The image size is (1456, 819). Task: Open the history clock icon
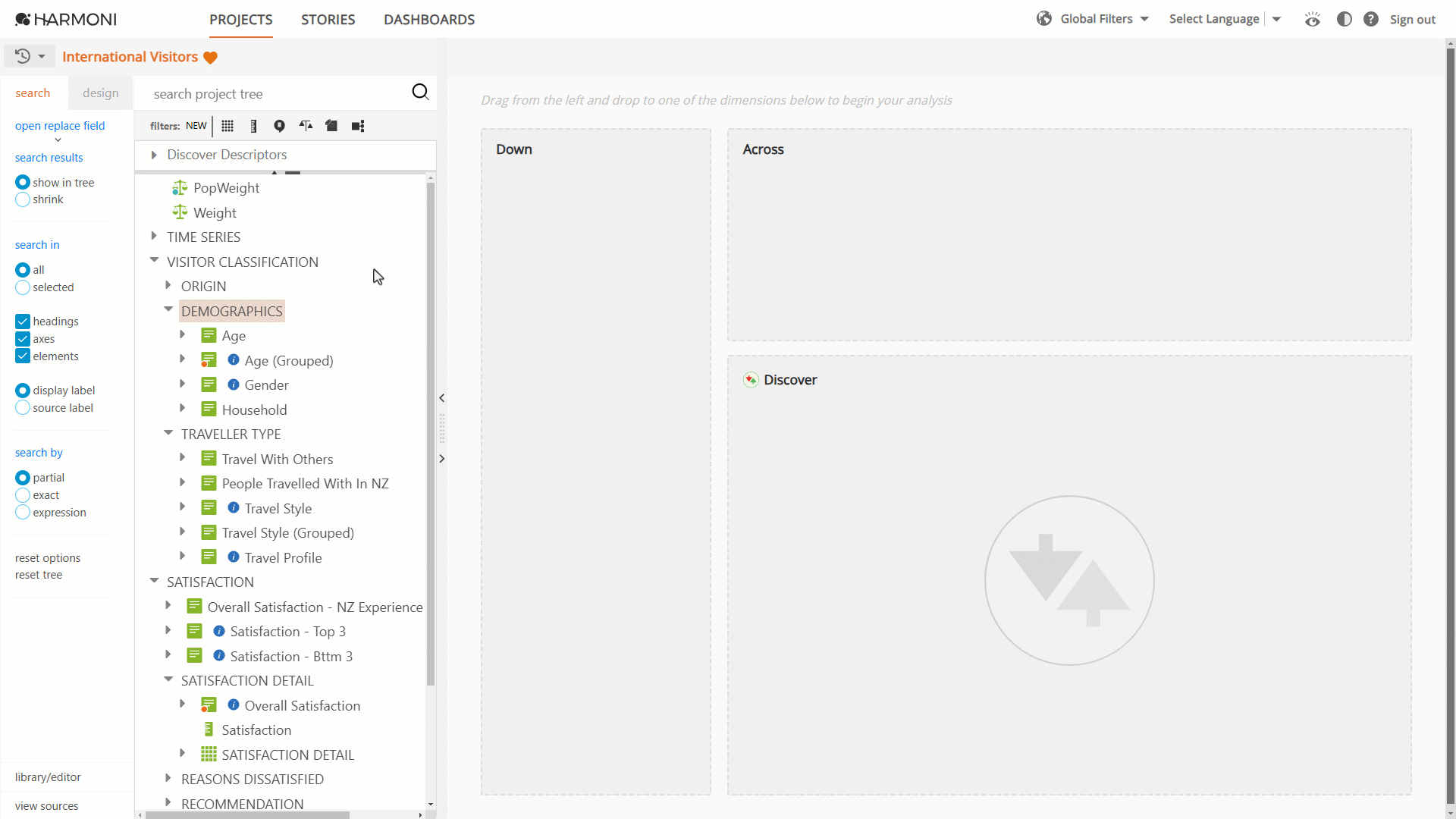coord(23,56)
